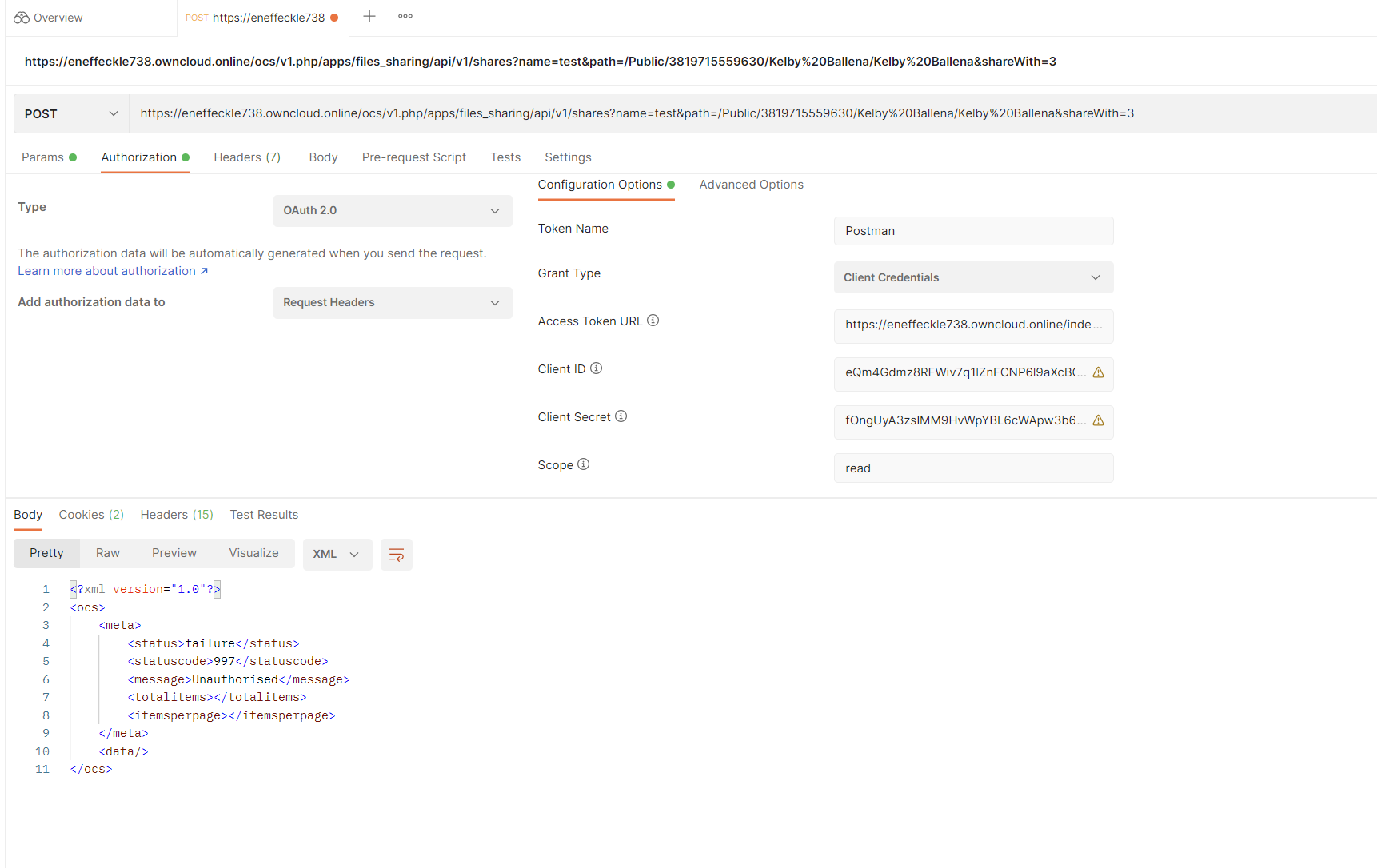Select the Preview view button

174,553
